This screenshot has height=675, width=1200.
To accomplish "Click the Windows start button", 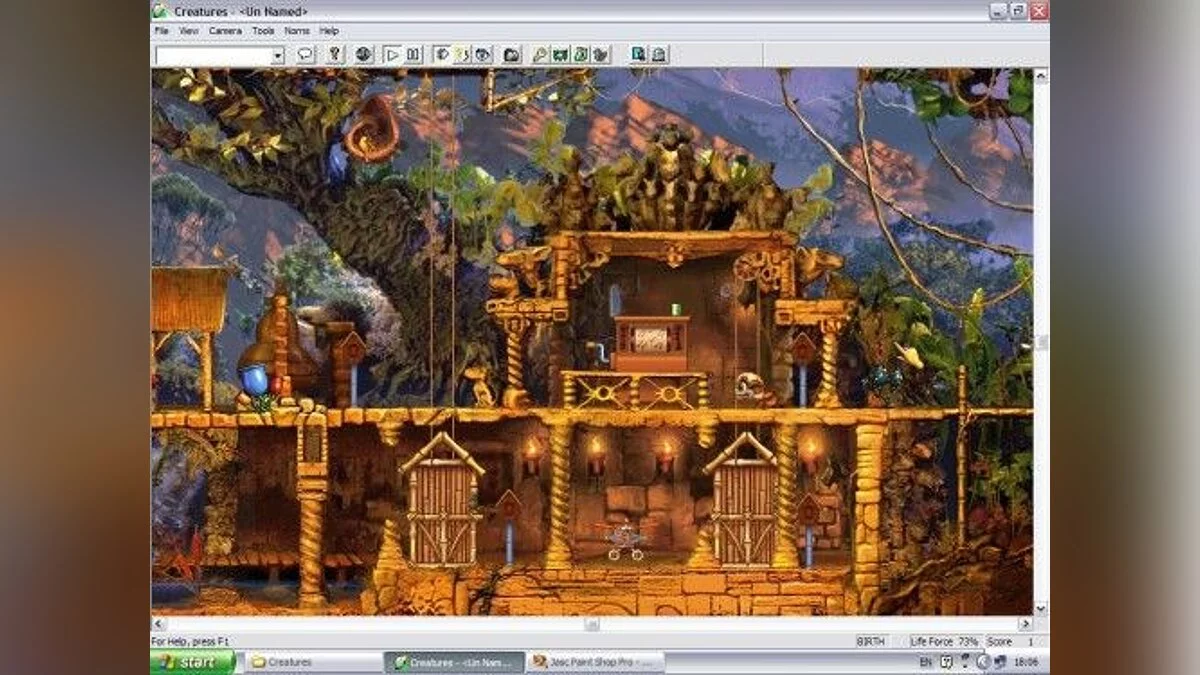I will (193, 662).
